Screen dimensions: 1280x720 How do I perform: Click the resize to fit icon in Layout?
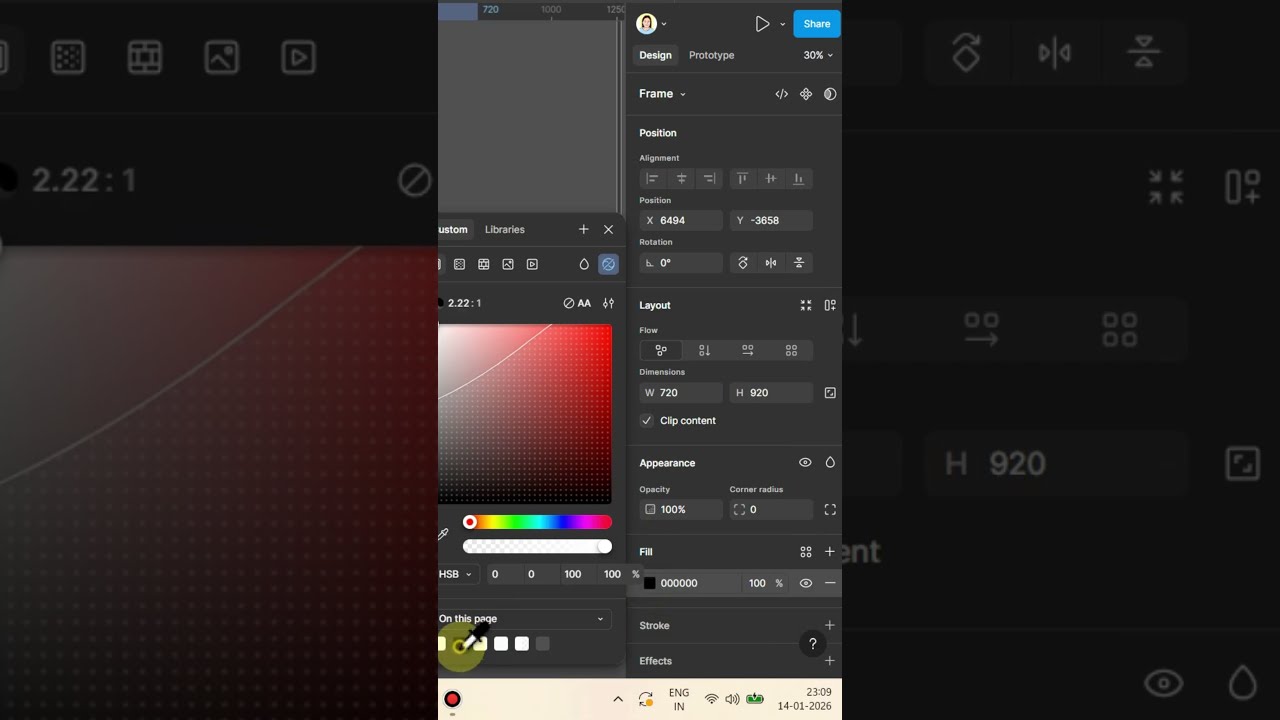coord(806,305)
